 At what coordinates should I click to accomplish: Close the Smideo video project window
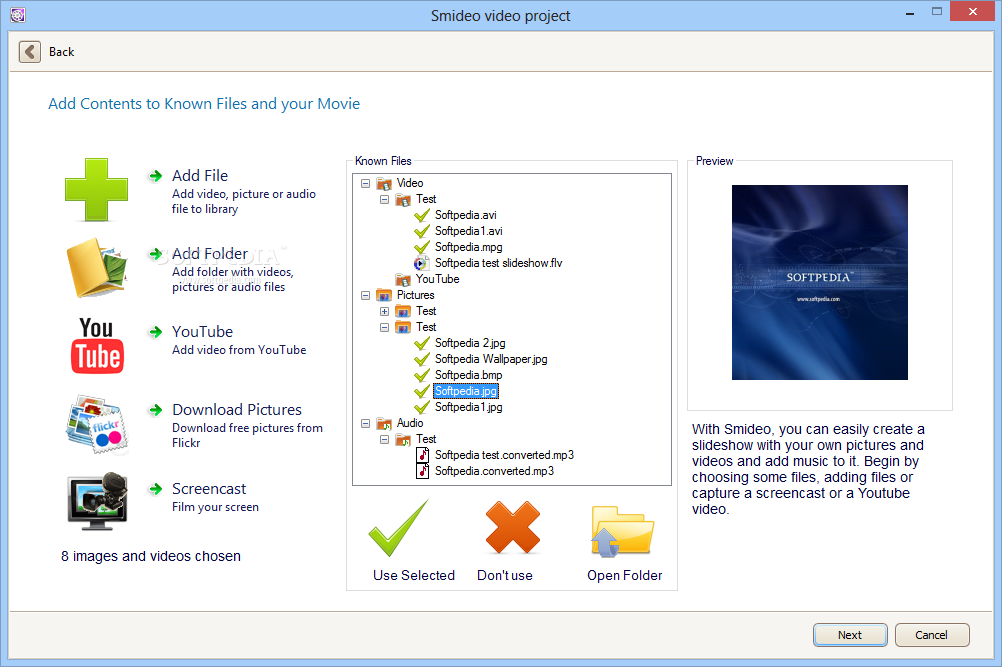click(x=973, y=11)
